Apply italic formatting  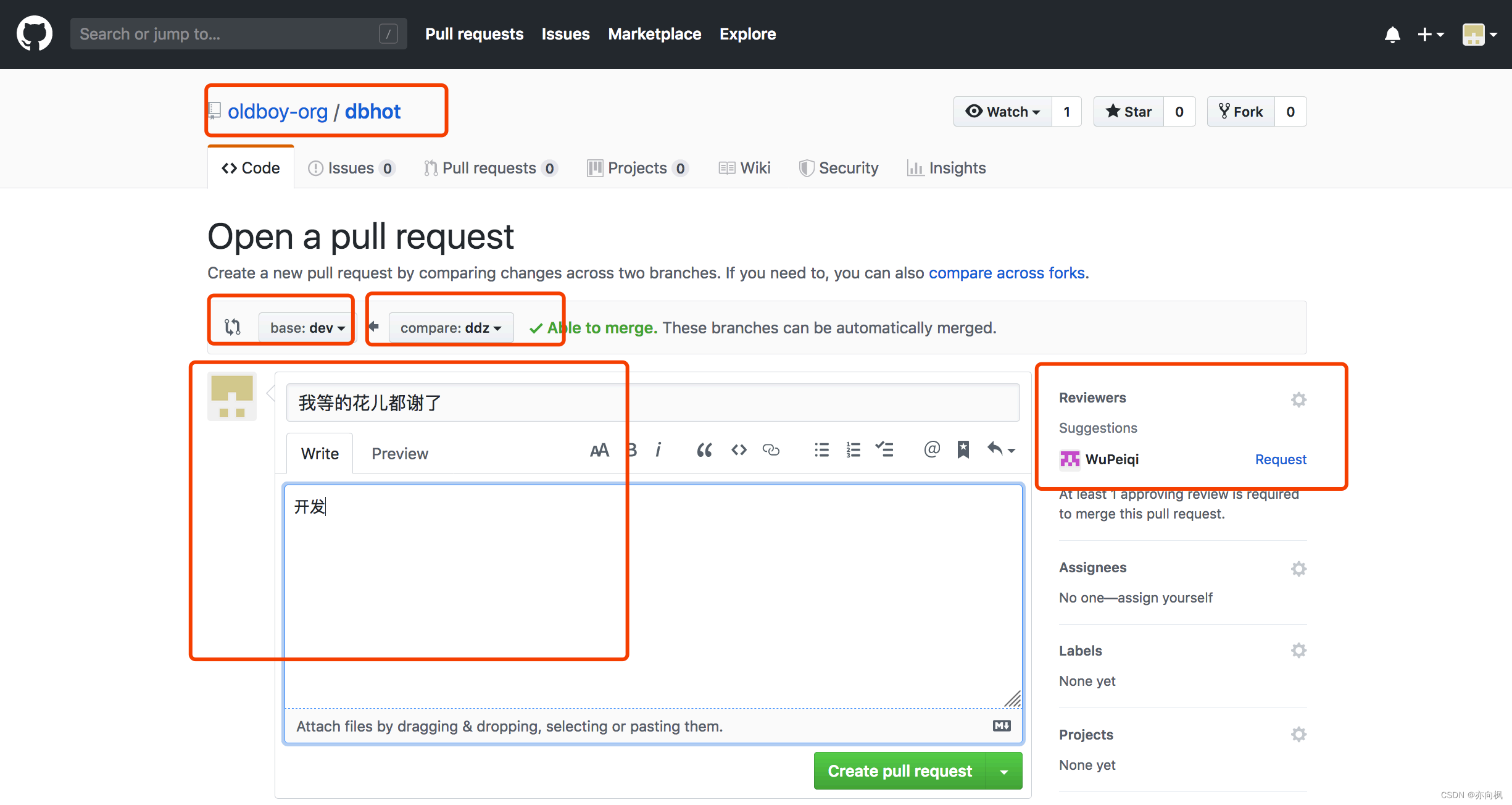(658, 451)
